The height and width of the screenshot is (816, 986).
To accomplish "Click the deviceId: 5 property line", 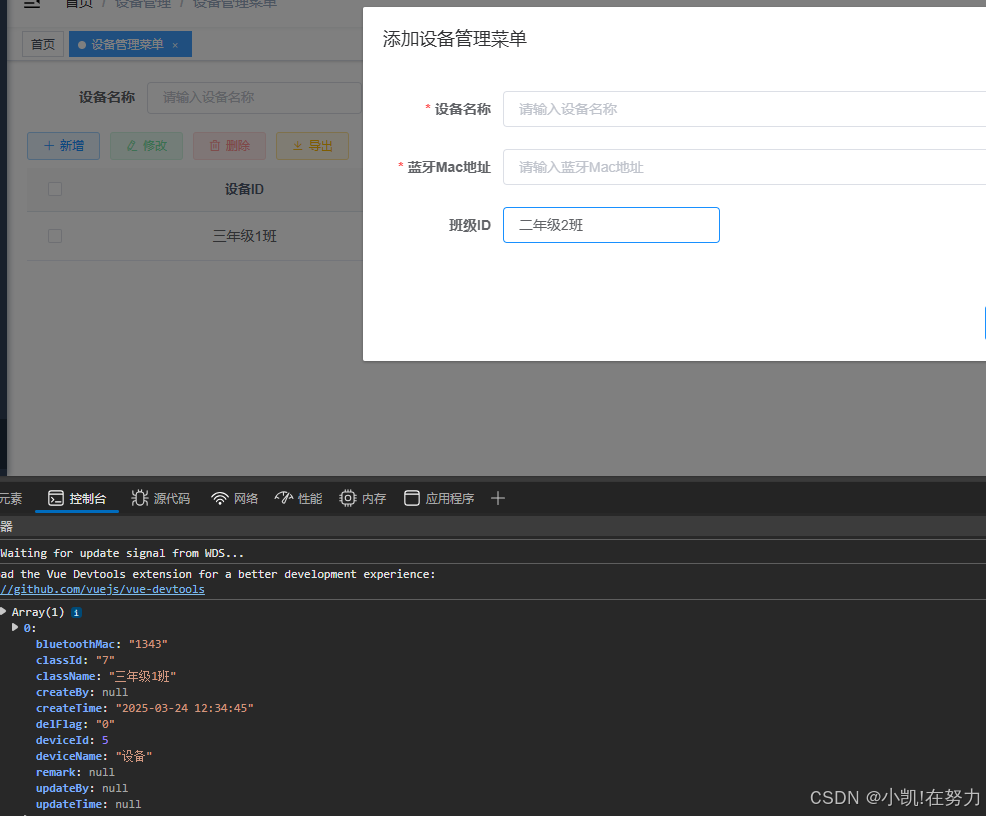I will click(72, 740).
